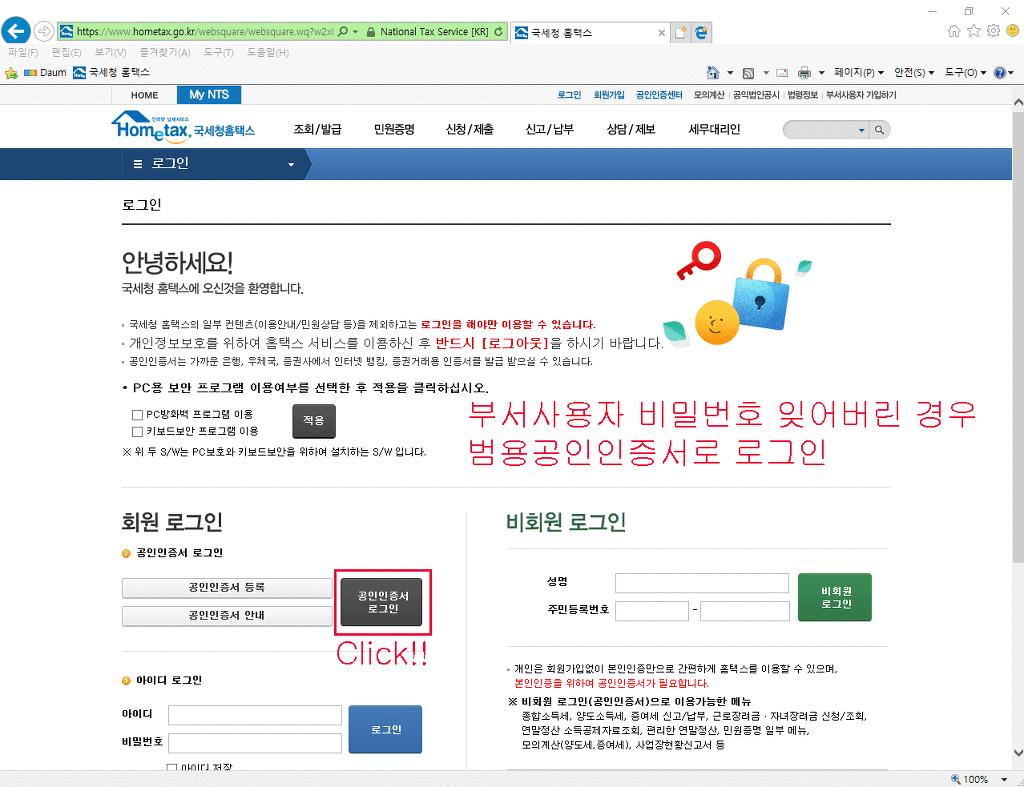This screenshot has height=787, width=1024.
Task: Click the RSS feeds icon
Action: point(748,72)
